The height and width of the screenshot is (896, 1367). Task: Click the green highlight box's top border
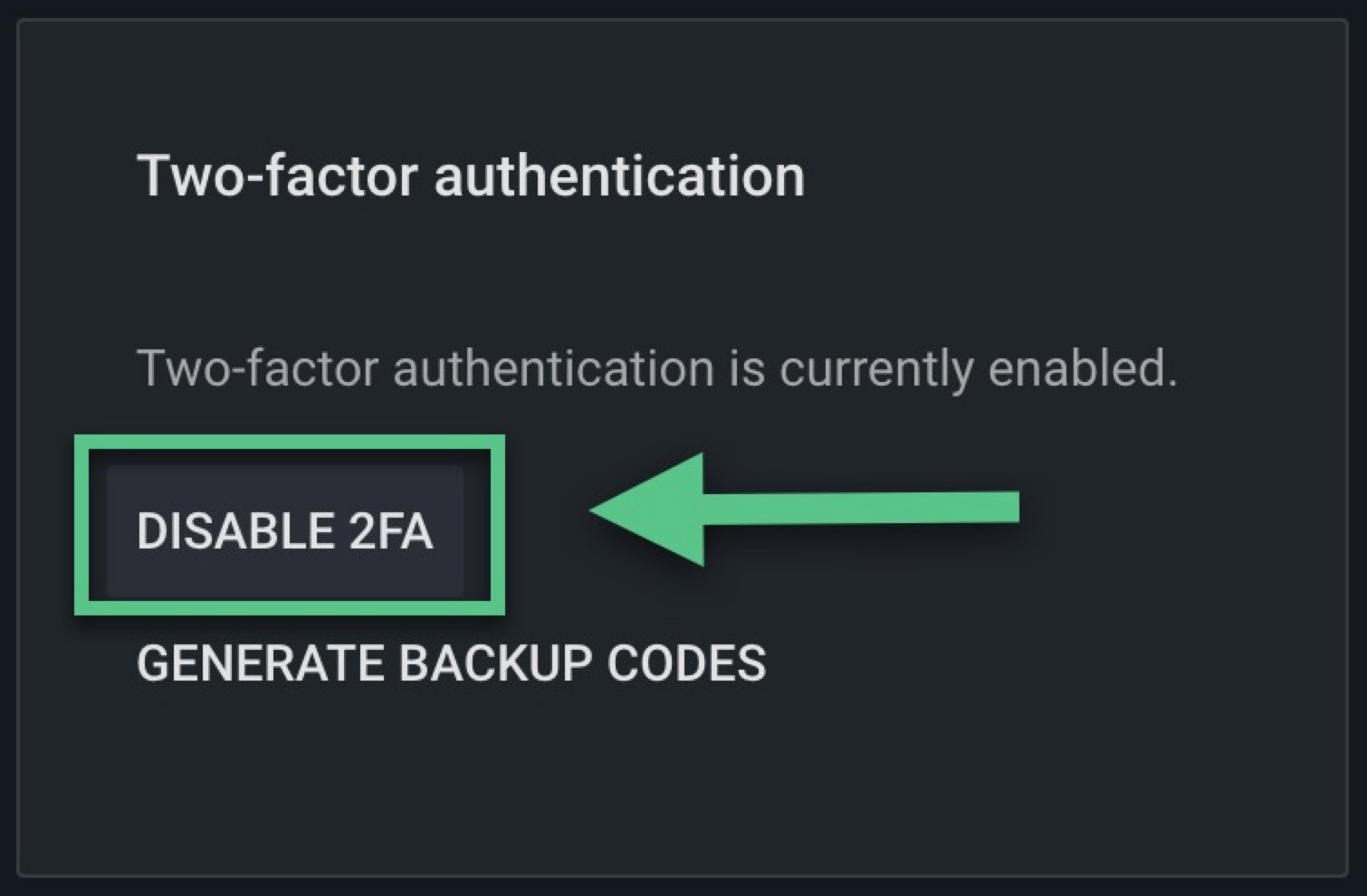[290, 443]
